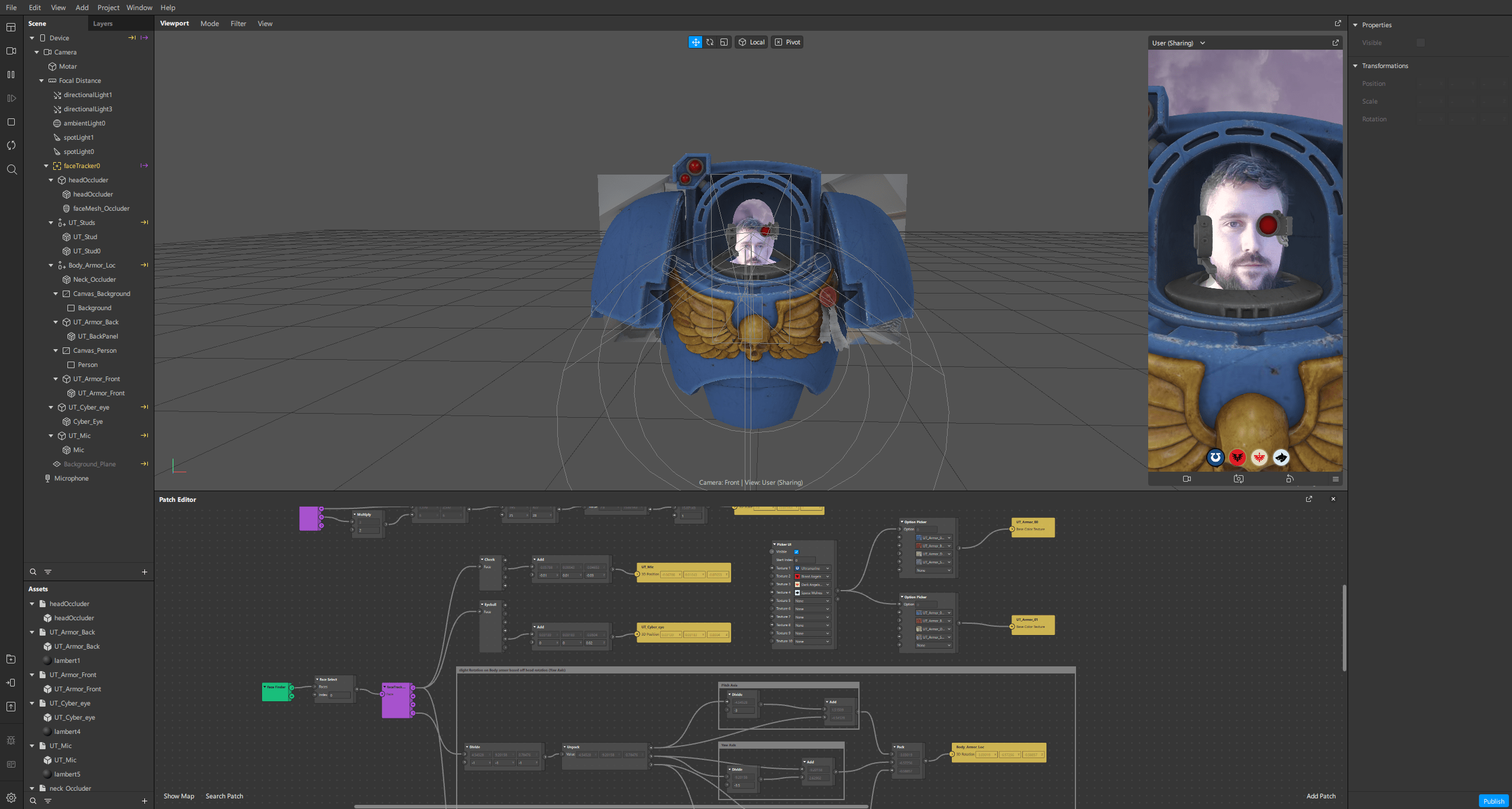The height and width of the screenshot is (809, 1512).
Task: Collapse the UT_Cyber_eye asset folder
Action: 32,703
